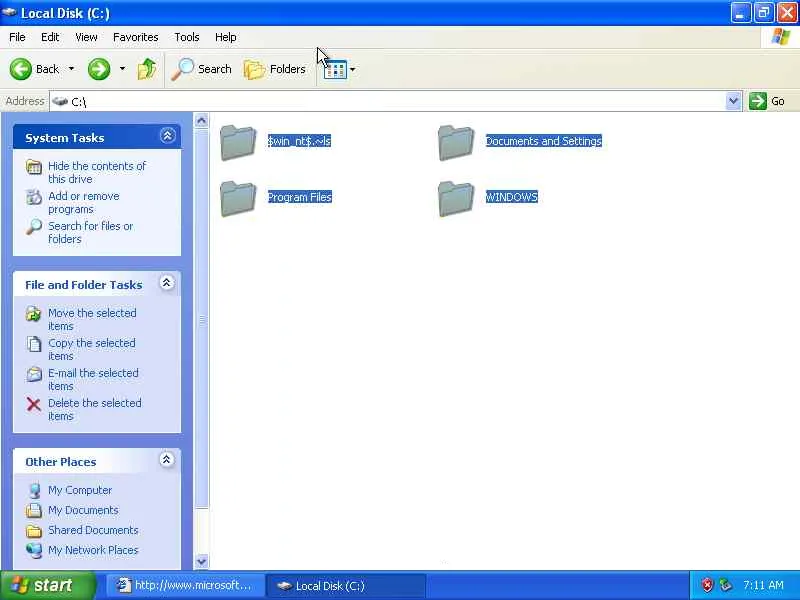Click the Program Files folder name

(x=300, y=197)
